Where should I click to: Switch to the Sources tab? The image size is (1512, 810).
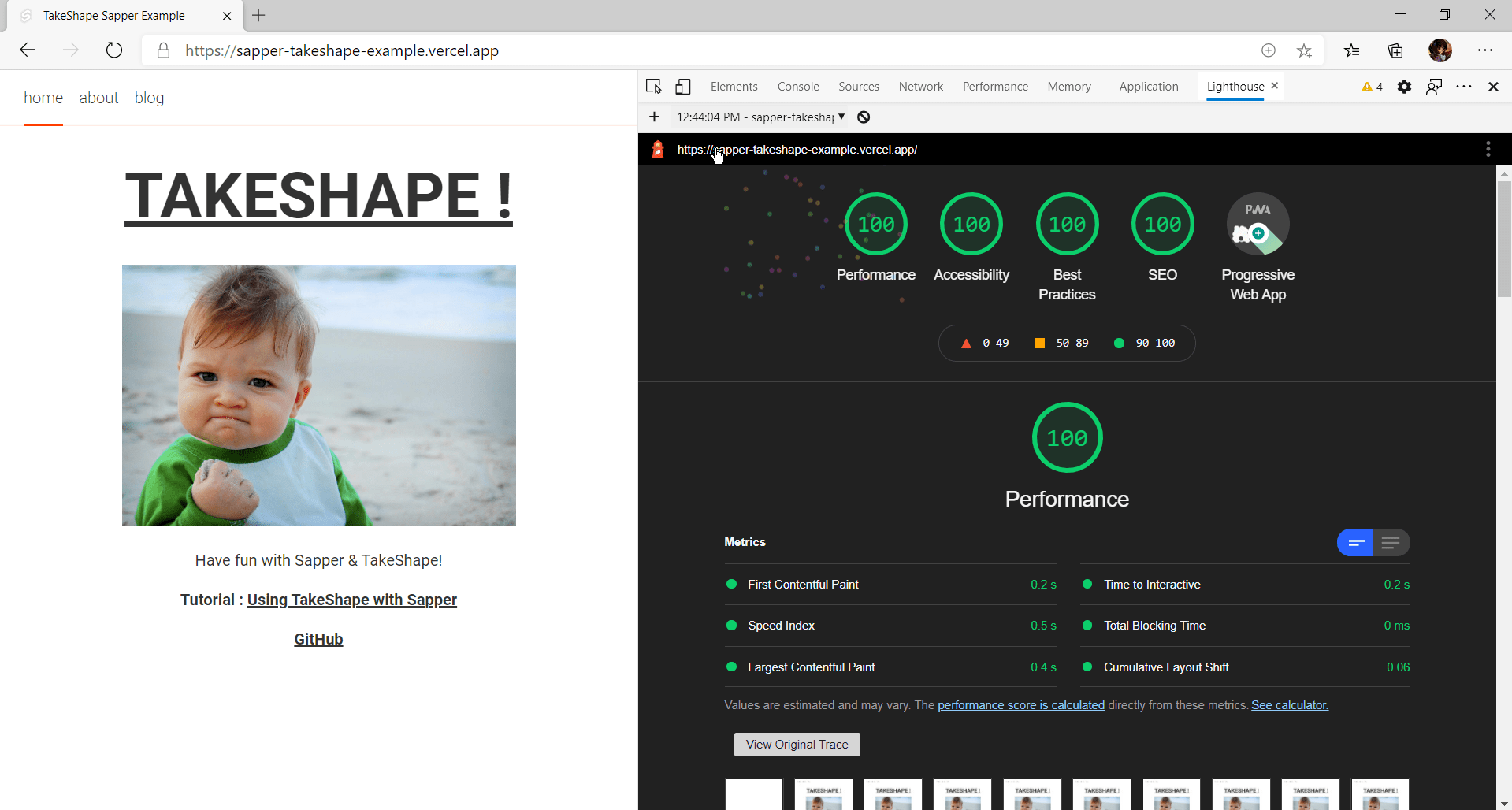[x=859, y=87]
